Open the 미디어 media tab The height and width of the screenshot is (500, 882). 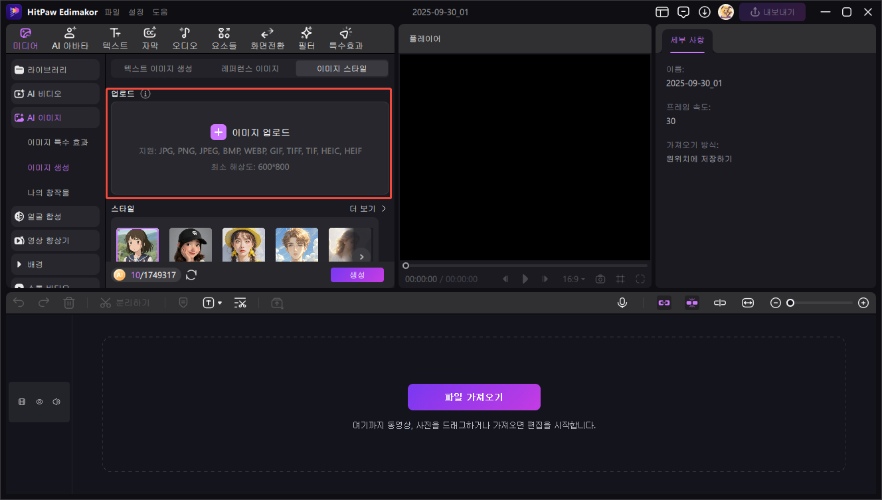coord(25,38)
